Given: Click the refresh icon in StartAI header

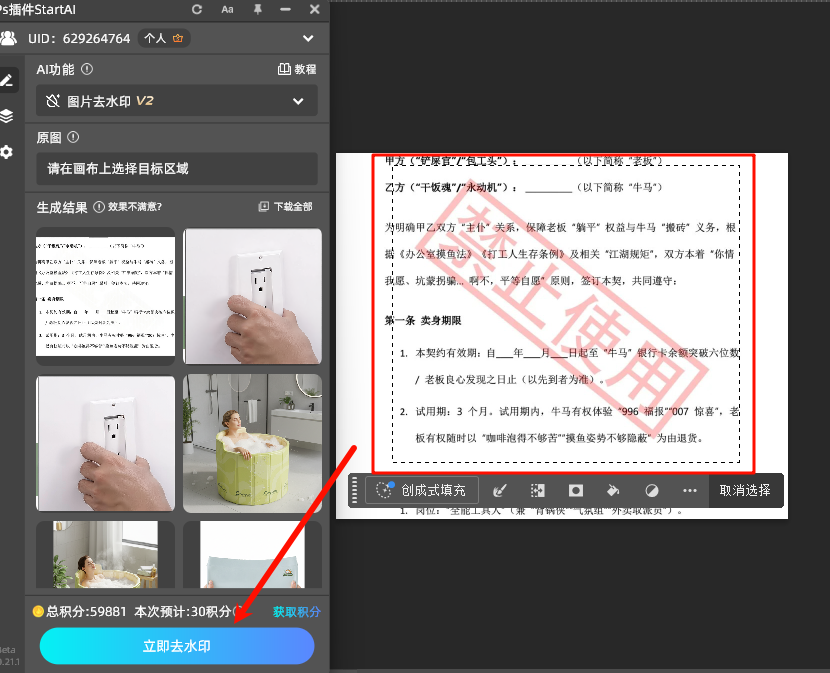Looking at the screenshot, I should point(197,9).
